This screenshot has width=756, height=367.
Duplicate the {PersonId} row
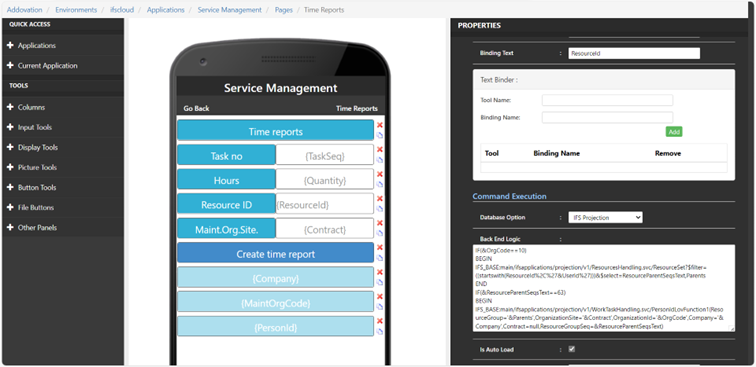click(x=379, y=331)
